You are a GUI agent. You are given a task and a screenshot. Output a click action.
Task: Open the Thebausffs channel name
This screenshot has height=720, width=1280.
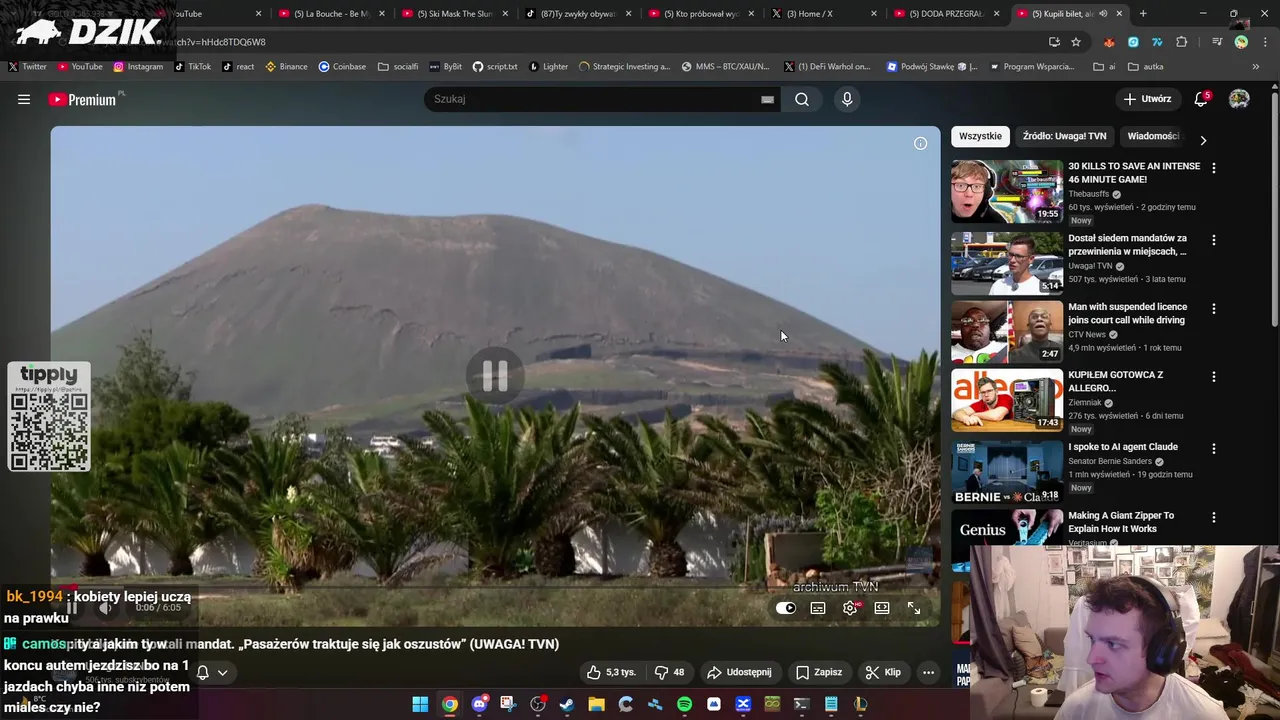tap(1088, 194)
